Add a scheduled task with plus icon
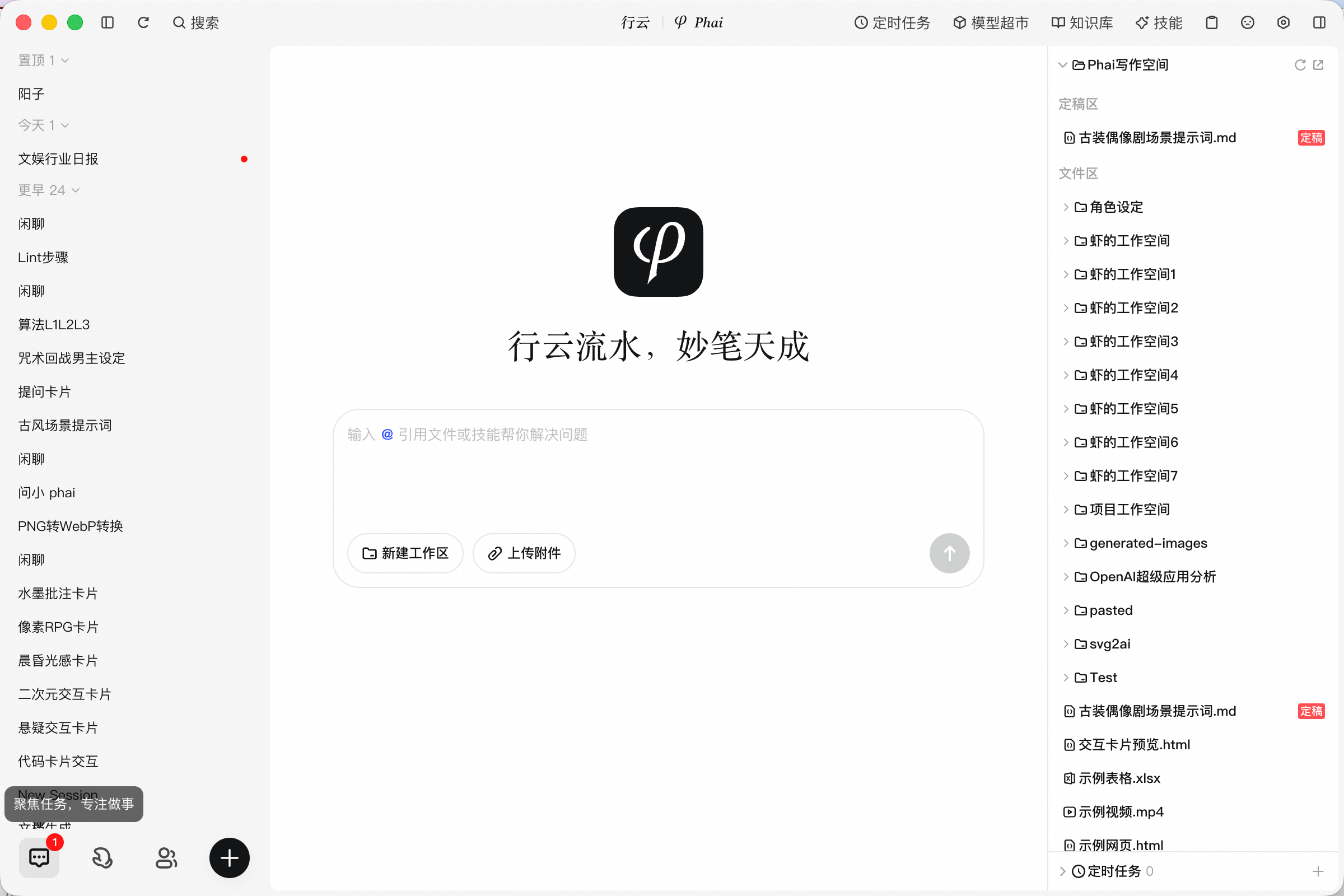Image resolution: width=1344 pixels, height=896 pixels. pos(1318,871)
